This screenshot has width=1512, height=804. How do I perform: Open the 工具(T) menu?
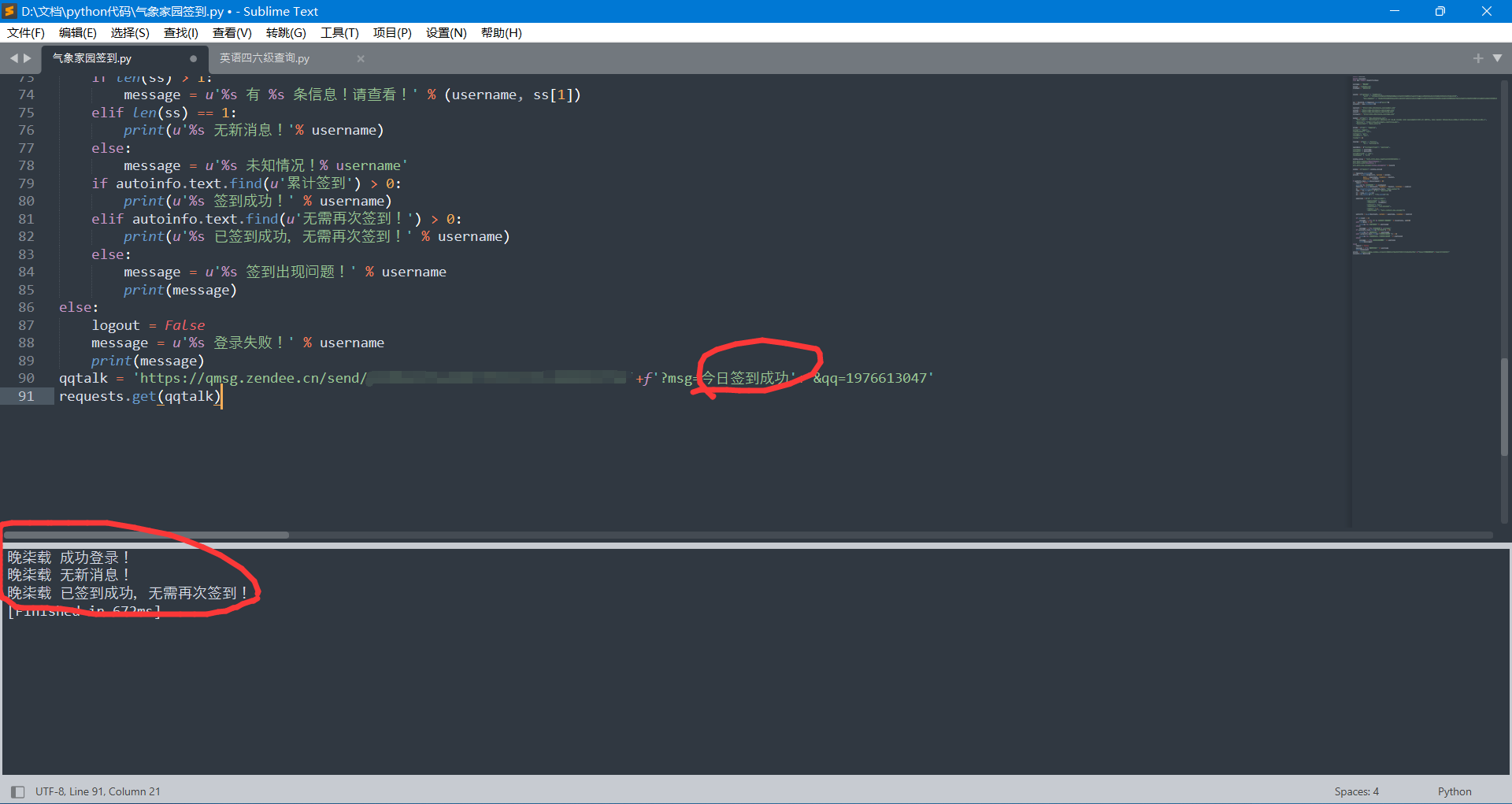pyautogui.click(x=339, y=32)
